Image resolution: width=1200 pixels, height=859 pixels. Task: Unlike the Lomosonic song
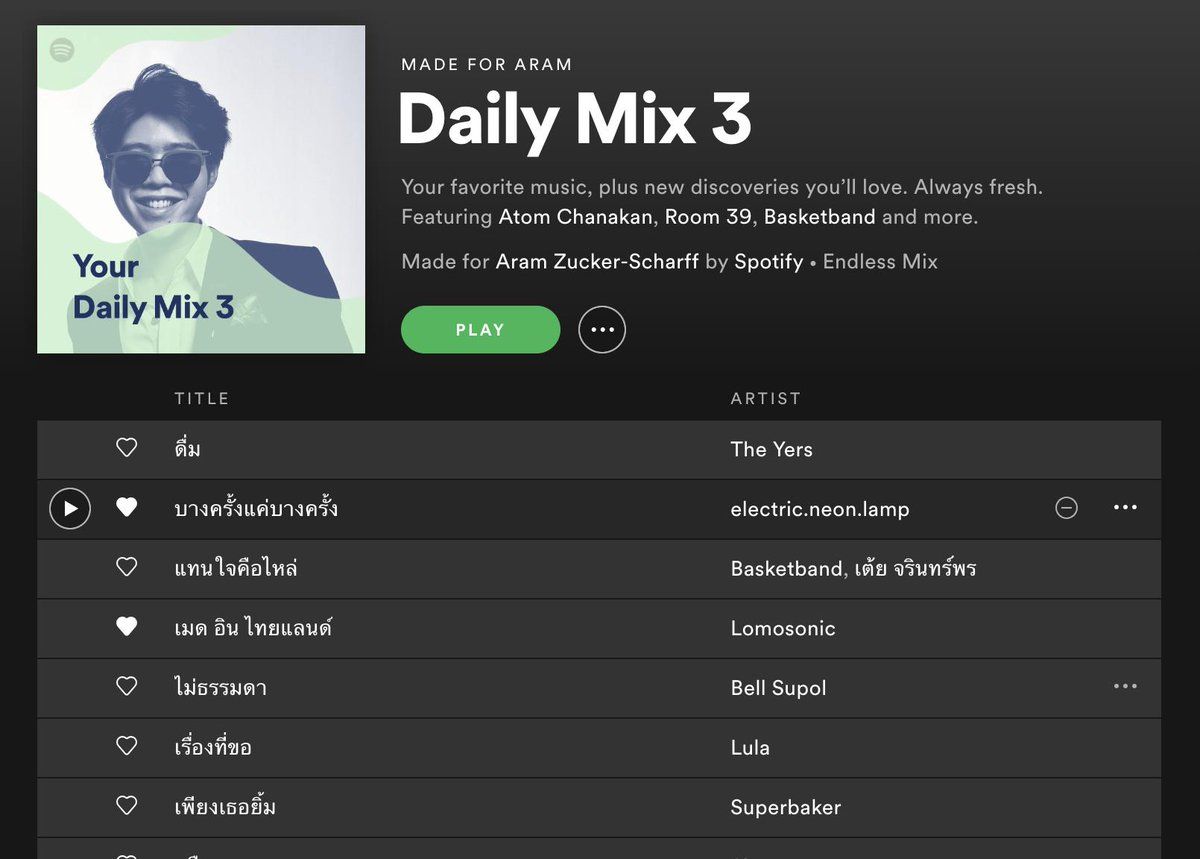127,628
